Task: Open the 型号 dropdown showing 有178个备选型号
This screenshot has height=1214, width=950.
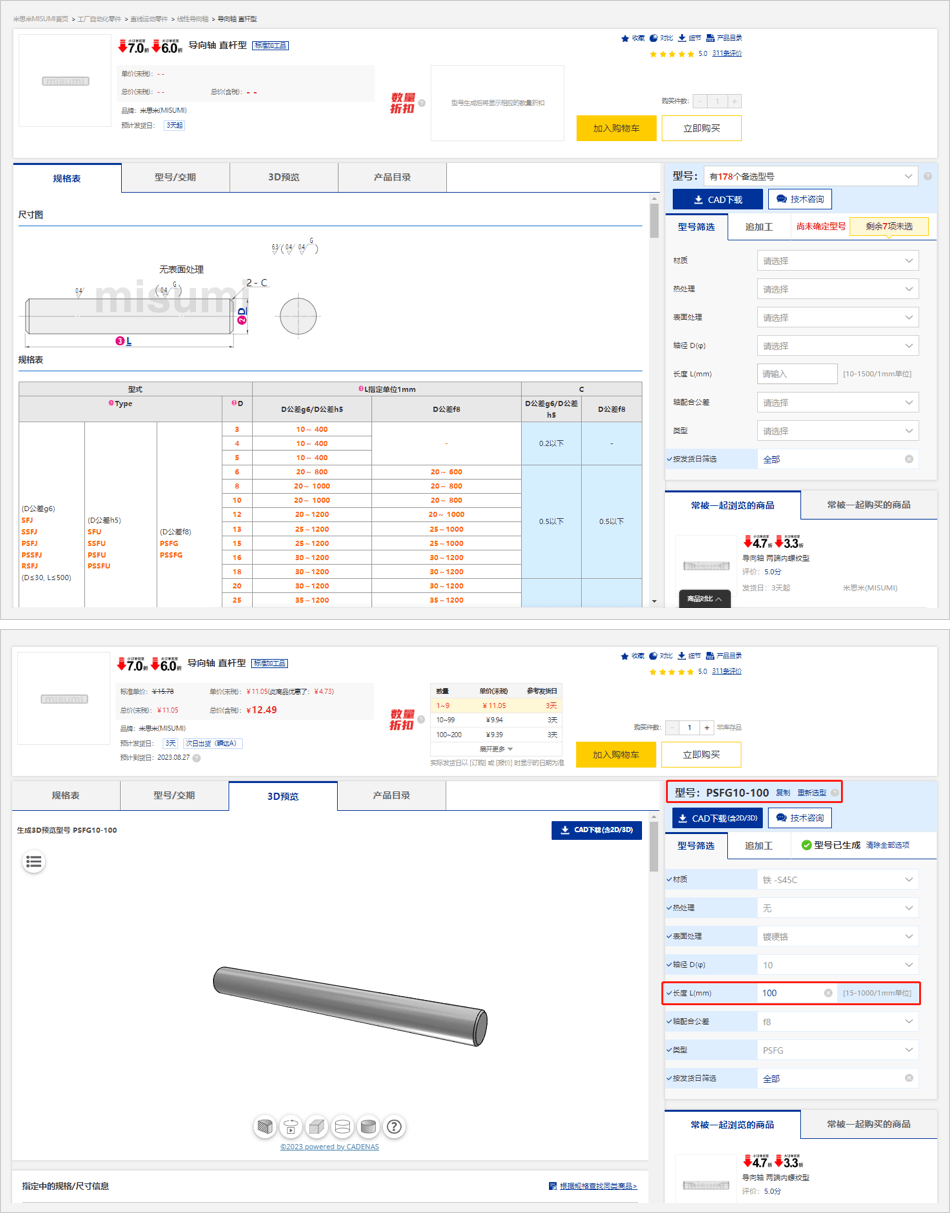Action: [810, 176]
